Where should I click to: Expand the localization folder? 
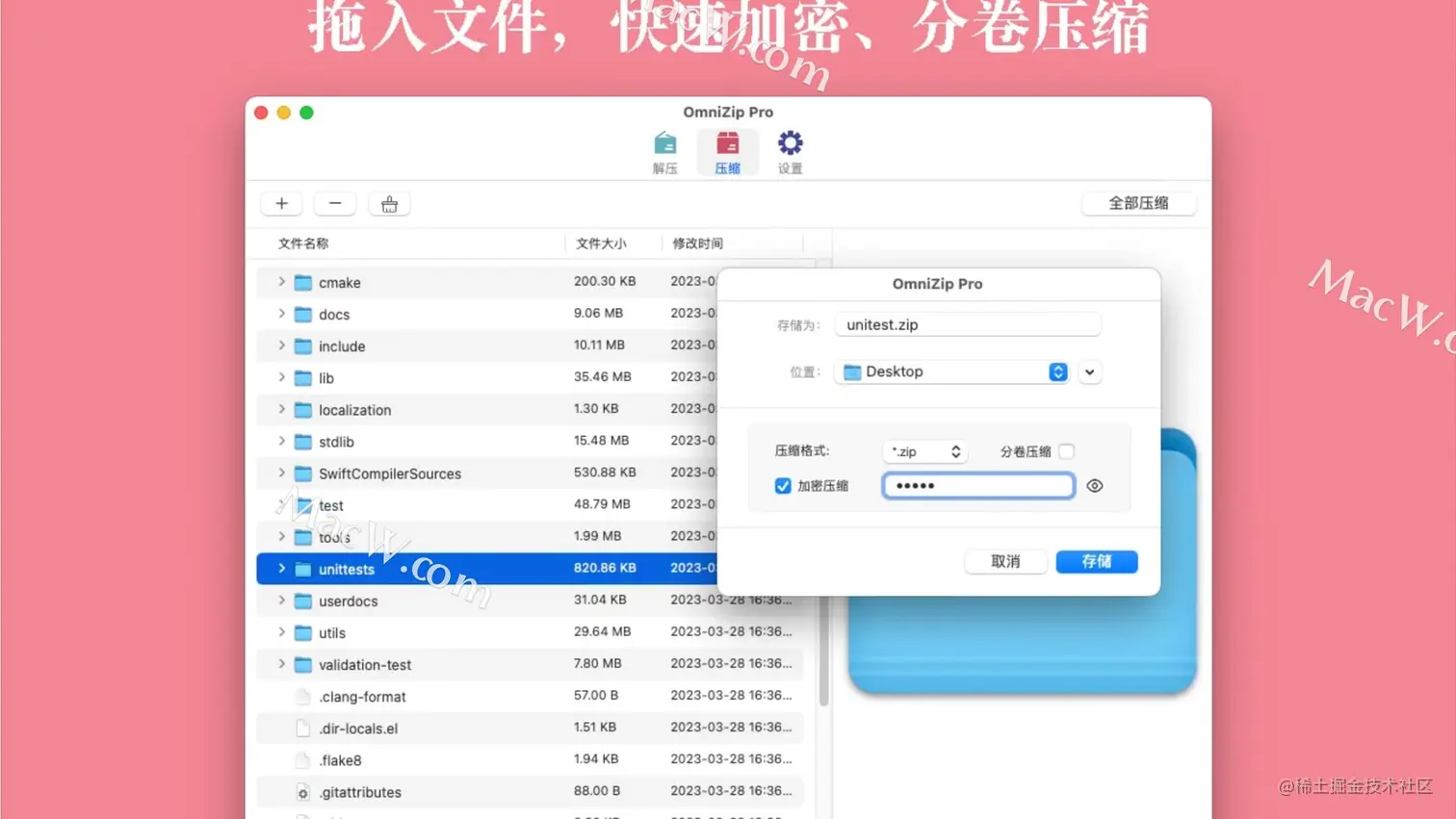(281, 409)
